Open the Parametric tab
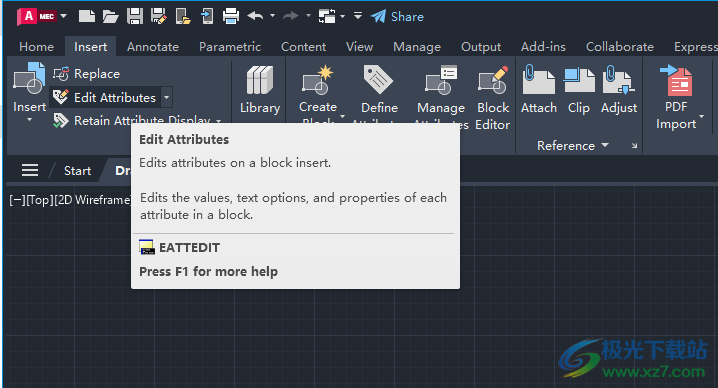The width and height of the screenshot is (718, 388). coord(230,47)
